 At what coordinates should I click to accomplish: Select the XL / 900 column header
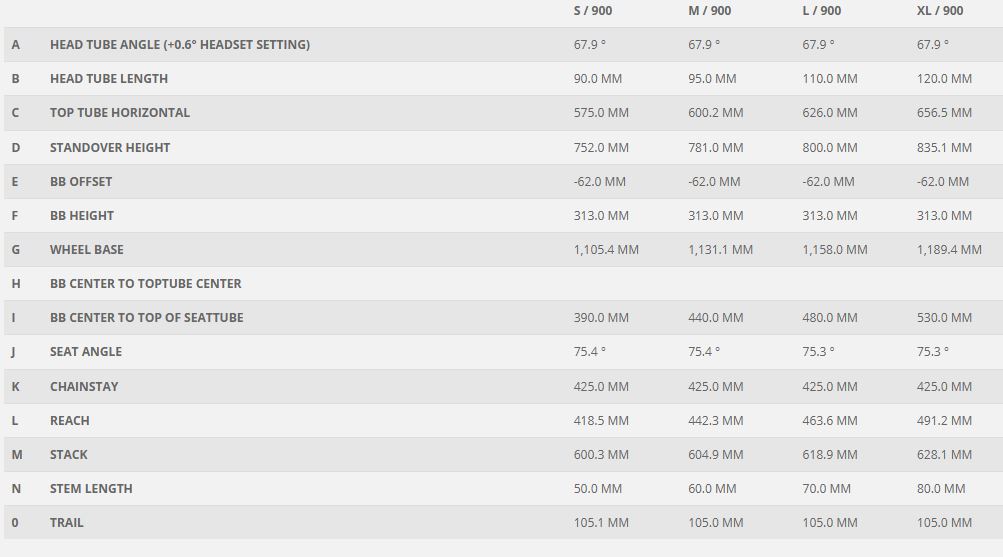(940, 11)
